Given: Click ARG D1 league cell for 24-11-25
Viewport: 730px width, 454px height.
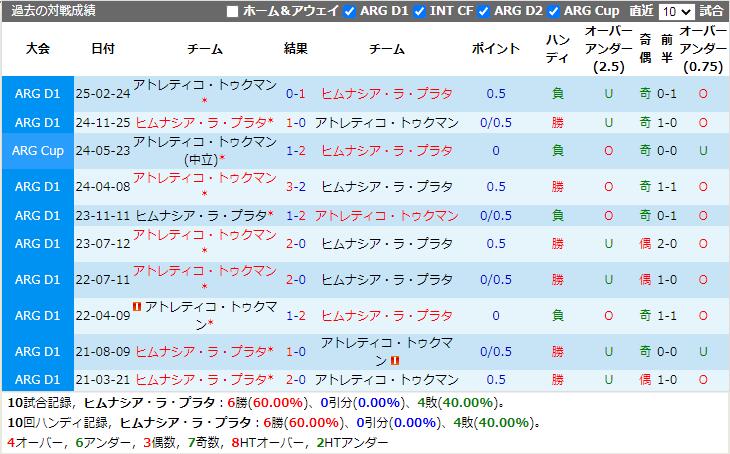Looking at the screenshot, I should (38, 122).
